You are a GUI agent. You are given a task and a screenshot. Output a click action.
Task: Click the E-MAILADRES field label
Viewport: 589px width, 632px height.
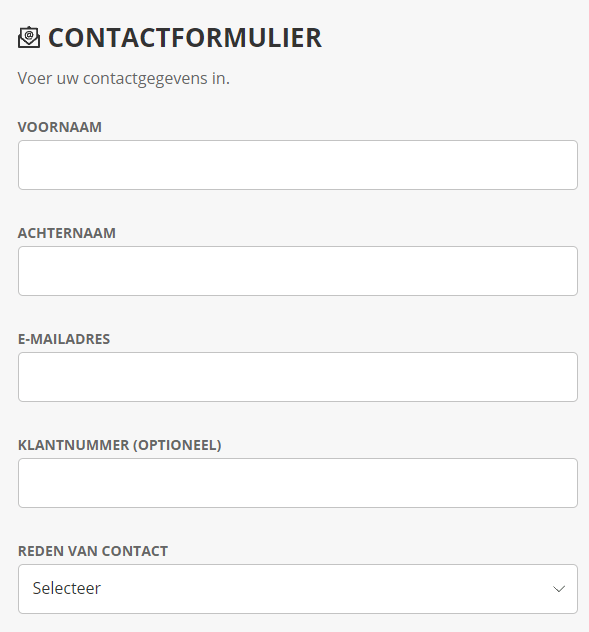[64, 339]
